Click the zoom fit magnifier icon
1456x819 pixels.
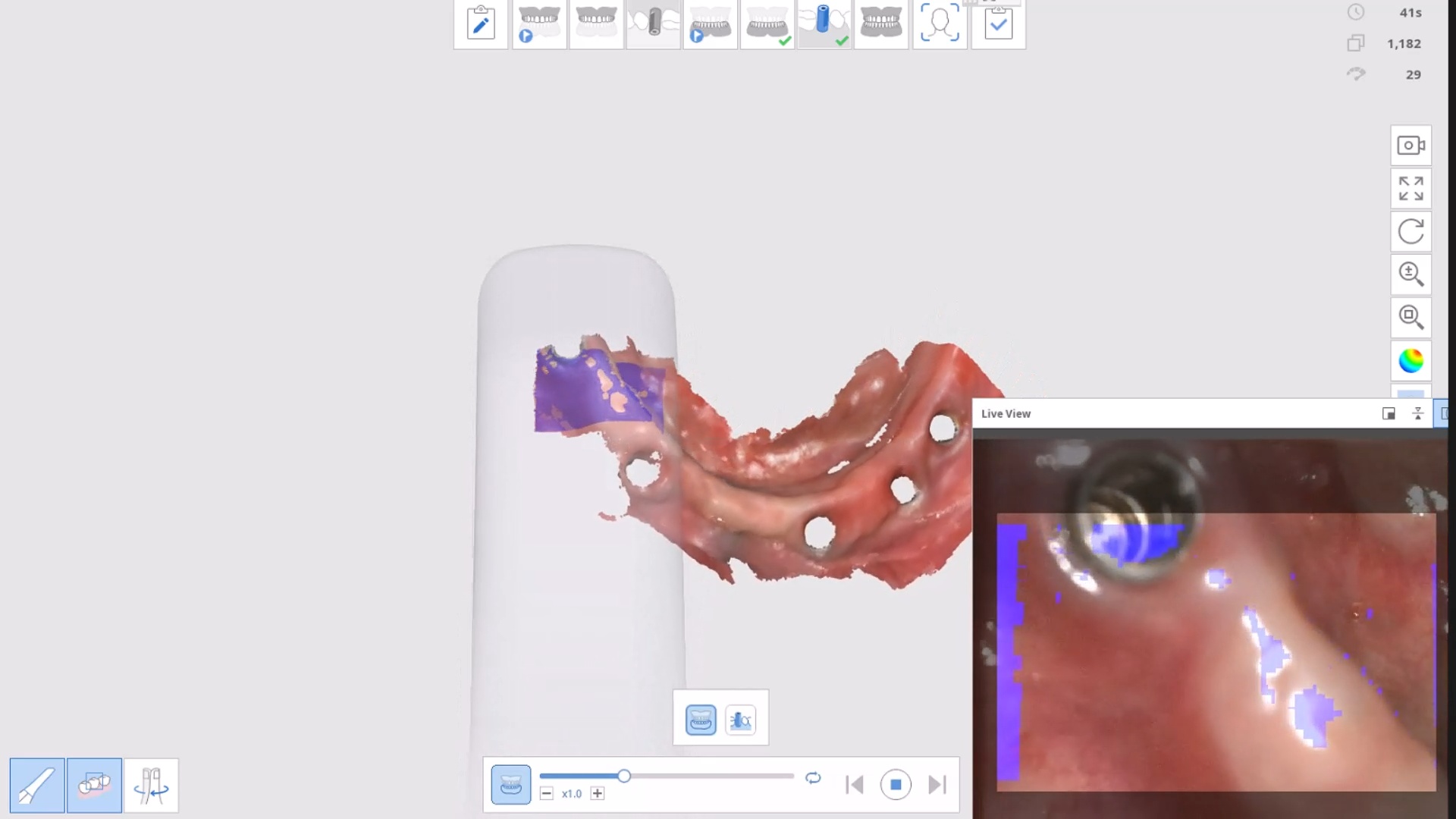tap(1410, 317)
